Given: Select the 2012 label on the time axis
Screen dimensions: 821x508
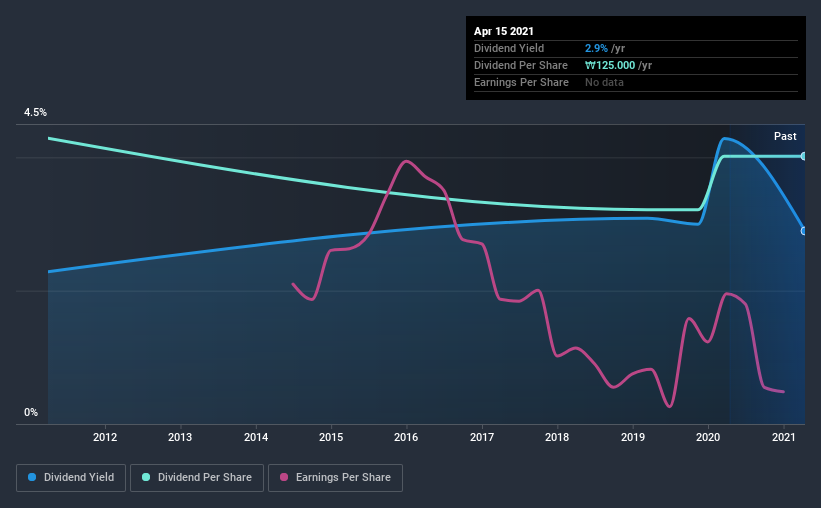Looking at the screenshot, I should click(x=105, y=437).
